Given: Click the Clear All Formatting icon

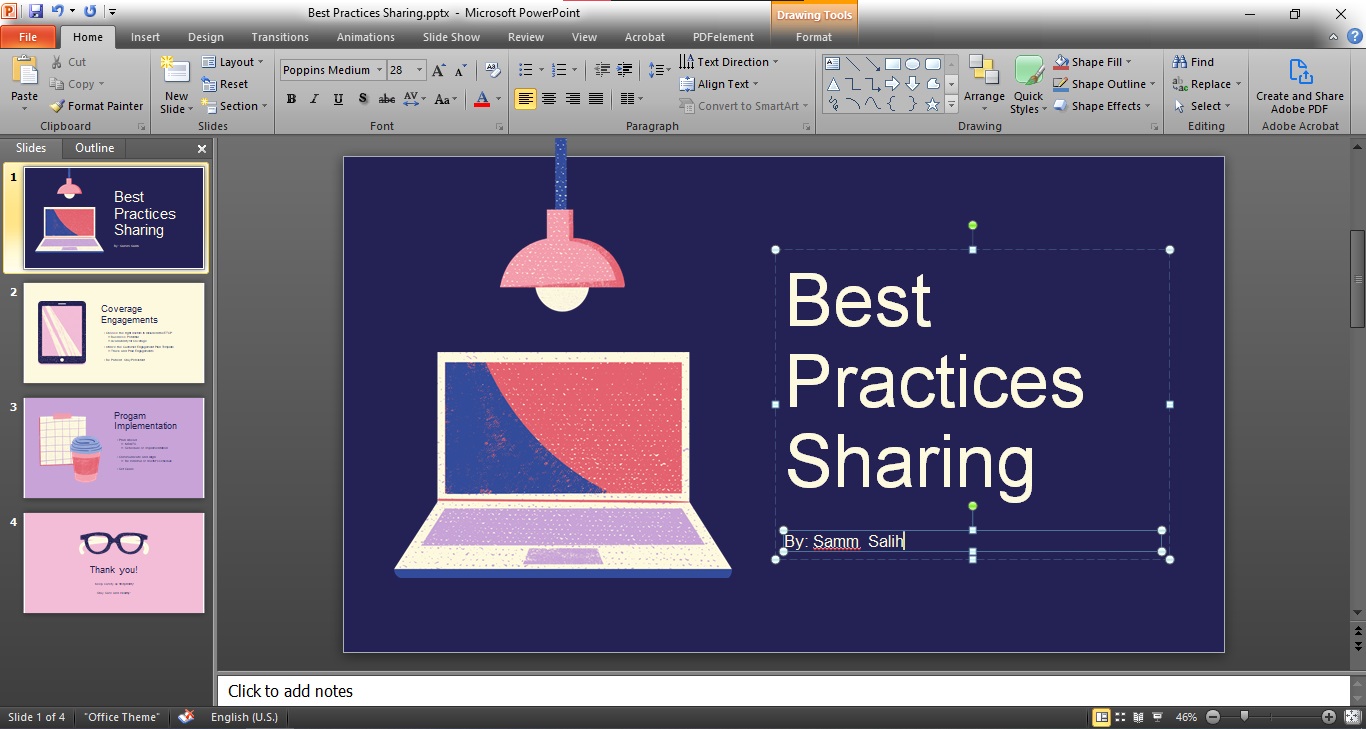Looking at the screenshot, I should pyautogui.click(x=492, y=70).
